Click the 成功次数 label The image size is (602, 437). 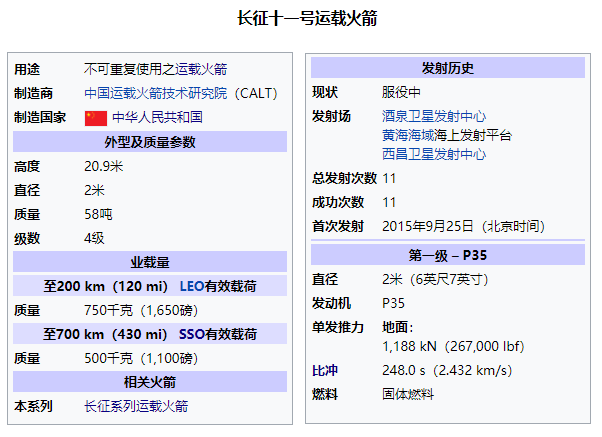(x=338, y=202)
